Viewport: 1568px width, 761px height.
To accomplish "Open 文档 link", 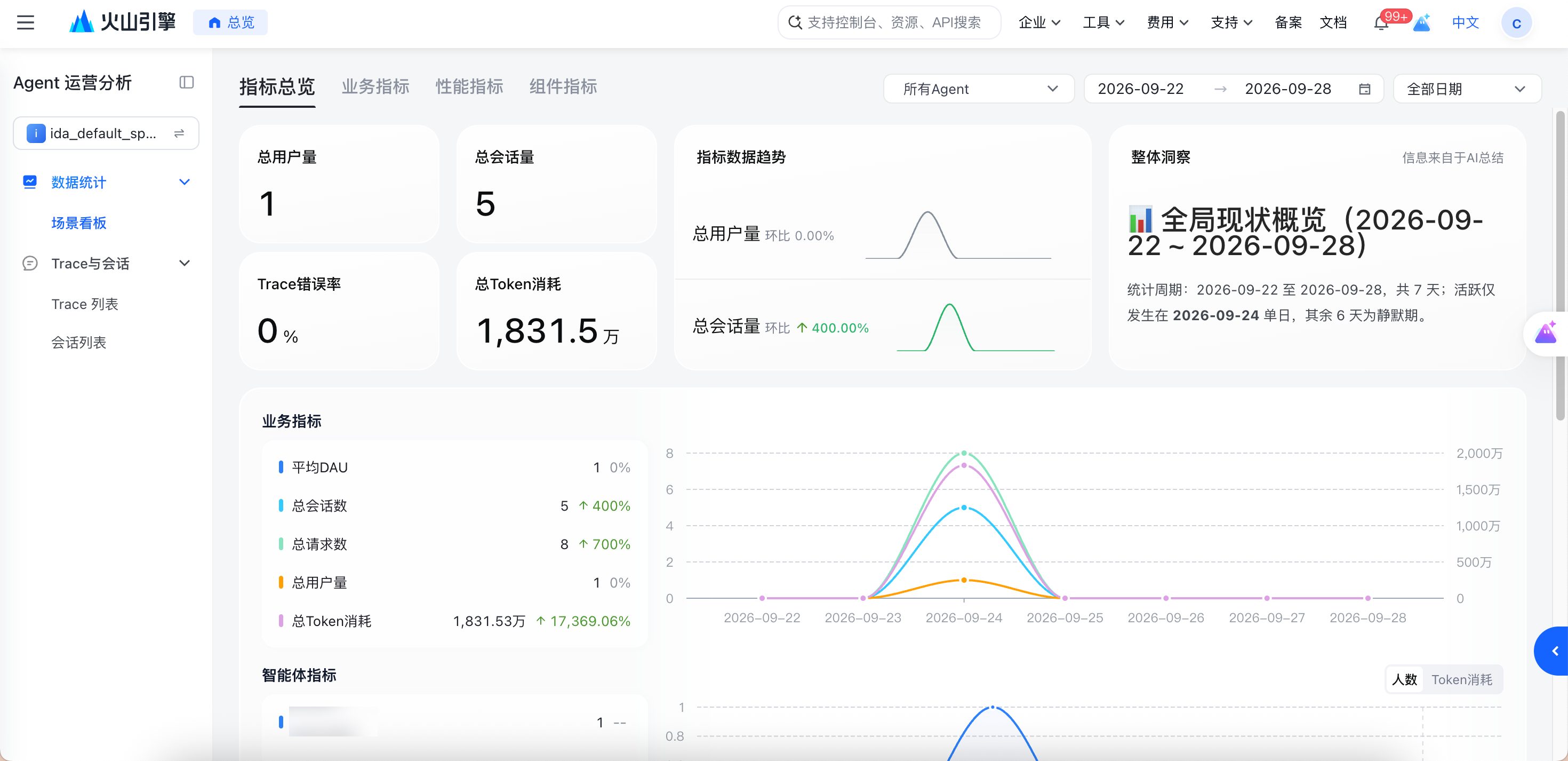I will coord(1332,22).
